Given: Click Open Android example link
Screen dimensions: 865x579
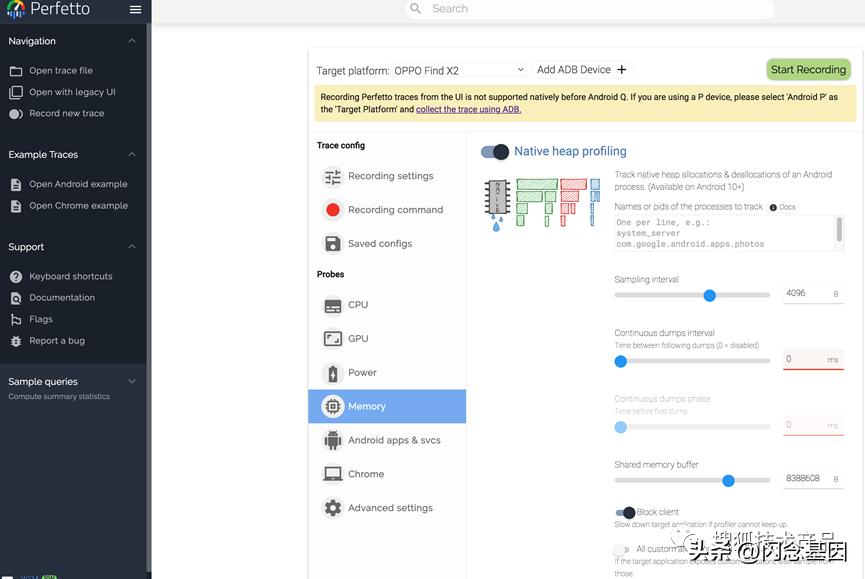Looking at the screenshot, I should (x=78, y=184).
